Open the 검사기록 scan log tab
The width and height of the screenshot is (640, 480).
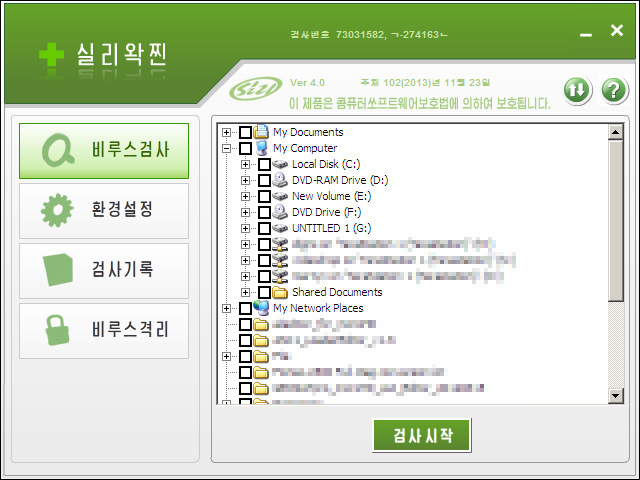[x=104, y=271]
